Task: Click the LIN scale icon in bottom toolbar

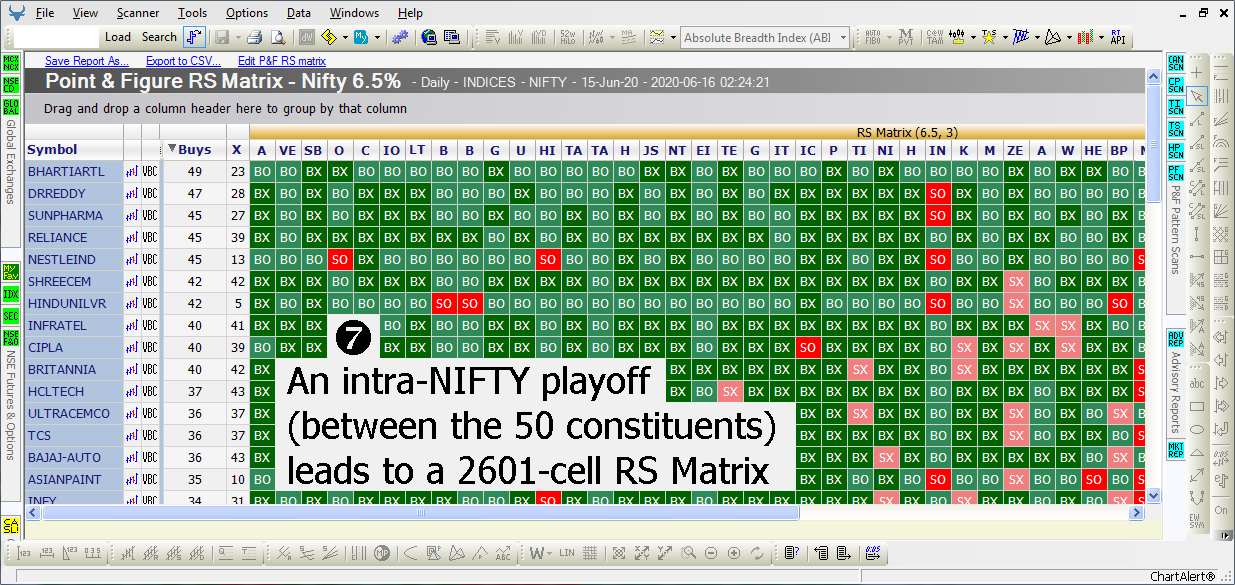Action: click(x=567, y=552)
